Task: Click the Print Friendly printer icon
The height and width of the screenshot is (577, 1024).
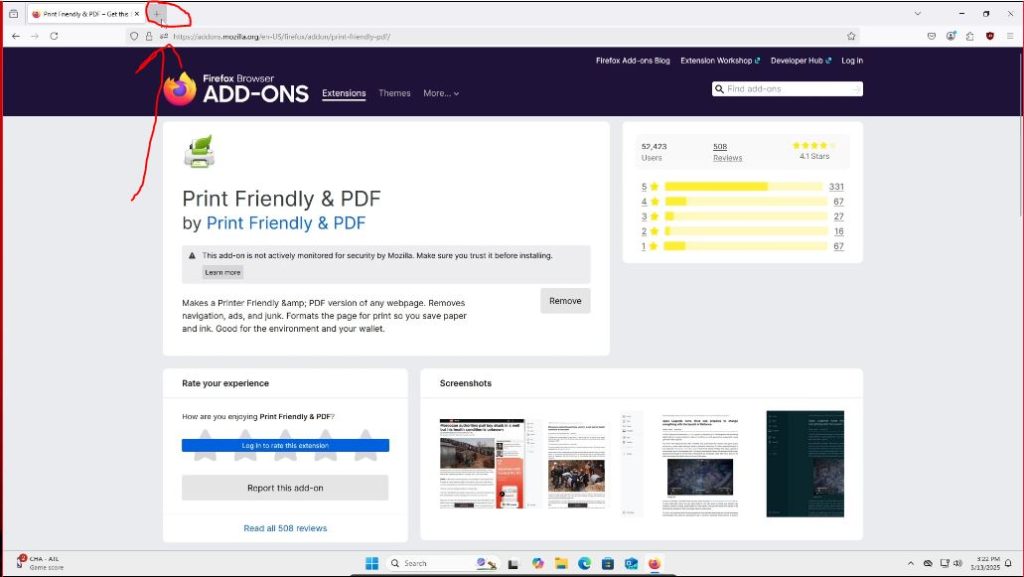Action: (x=199, y=151)
